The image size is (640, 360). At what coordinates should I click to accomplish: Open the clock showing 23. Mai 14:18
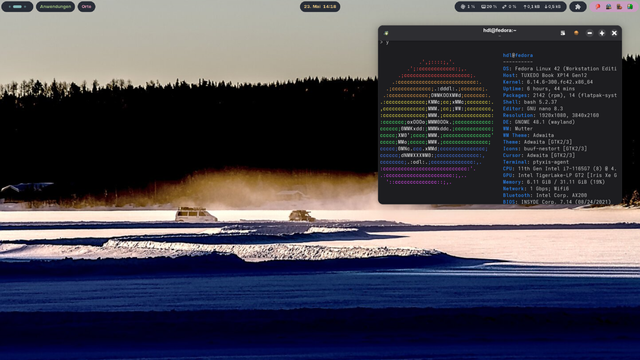click(320, 7)
